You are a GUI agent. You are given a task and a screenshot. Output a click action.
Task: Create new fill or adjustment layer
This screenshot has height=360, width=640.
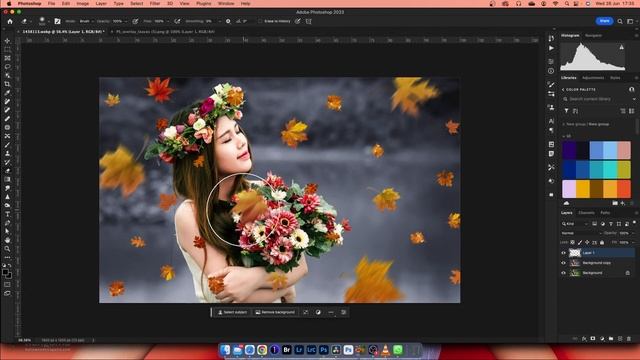point(602,339)
